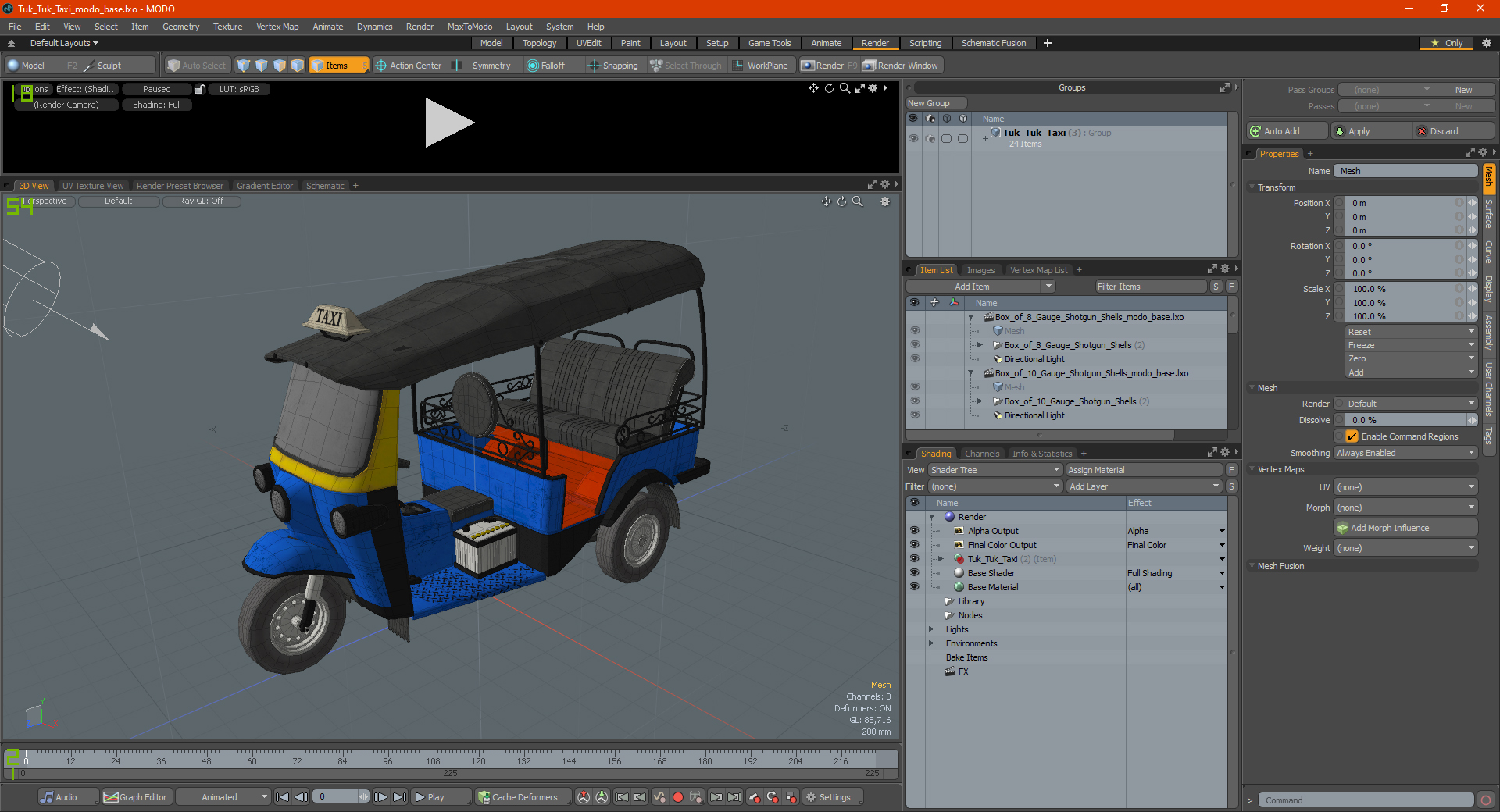Go to last frame of the timeline
1500x812 pixels.
point(399,797)
